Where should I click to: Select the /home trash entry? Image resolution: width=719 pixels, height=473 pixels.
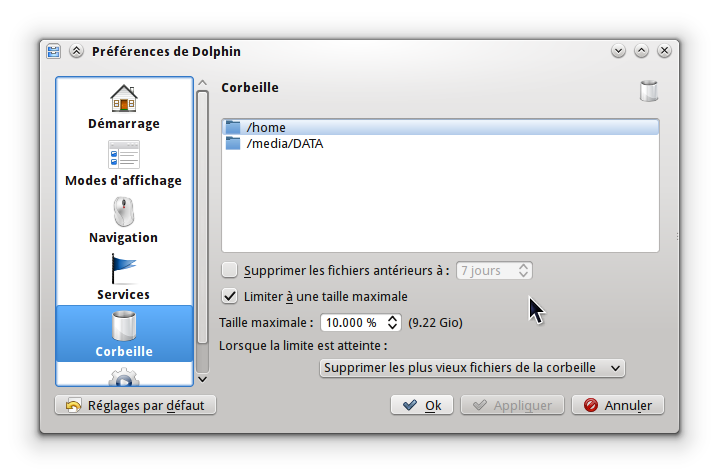(440, 127)
